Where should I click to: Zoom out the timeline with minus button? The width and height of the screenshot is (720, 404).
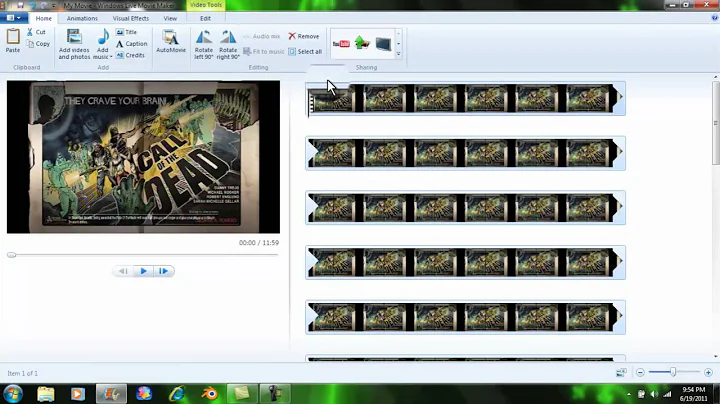640,372
